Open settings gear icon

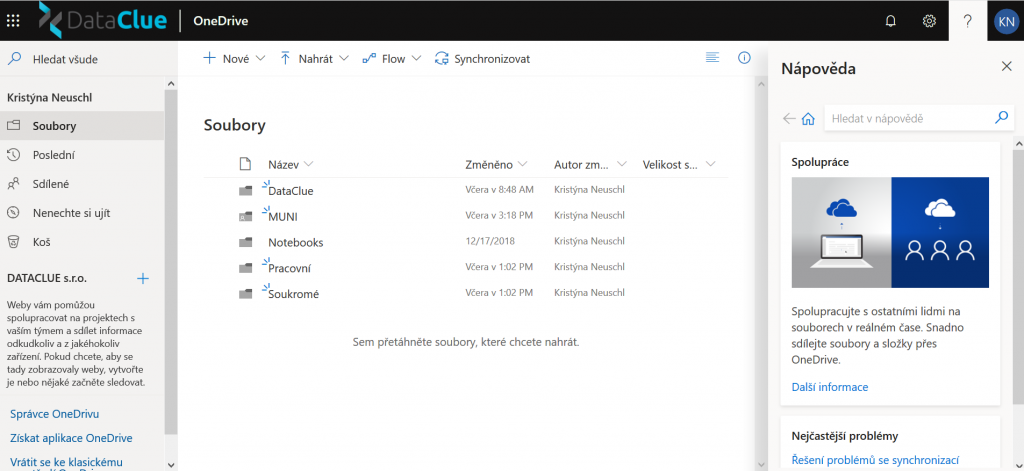(929, 21)
